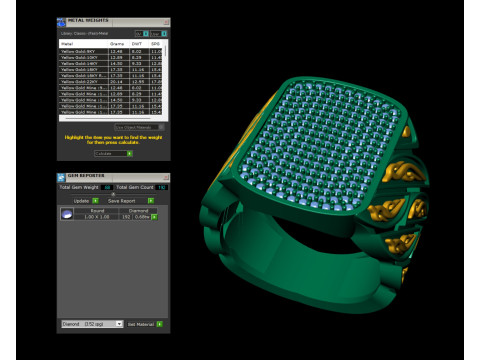Click the Metal column header

pos(84,44)
